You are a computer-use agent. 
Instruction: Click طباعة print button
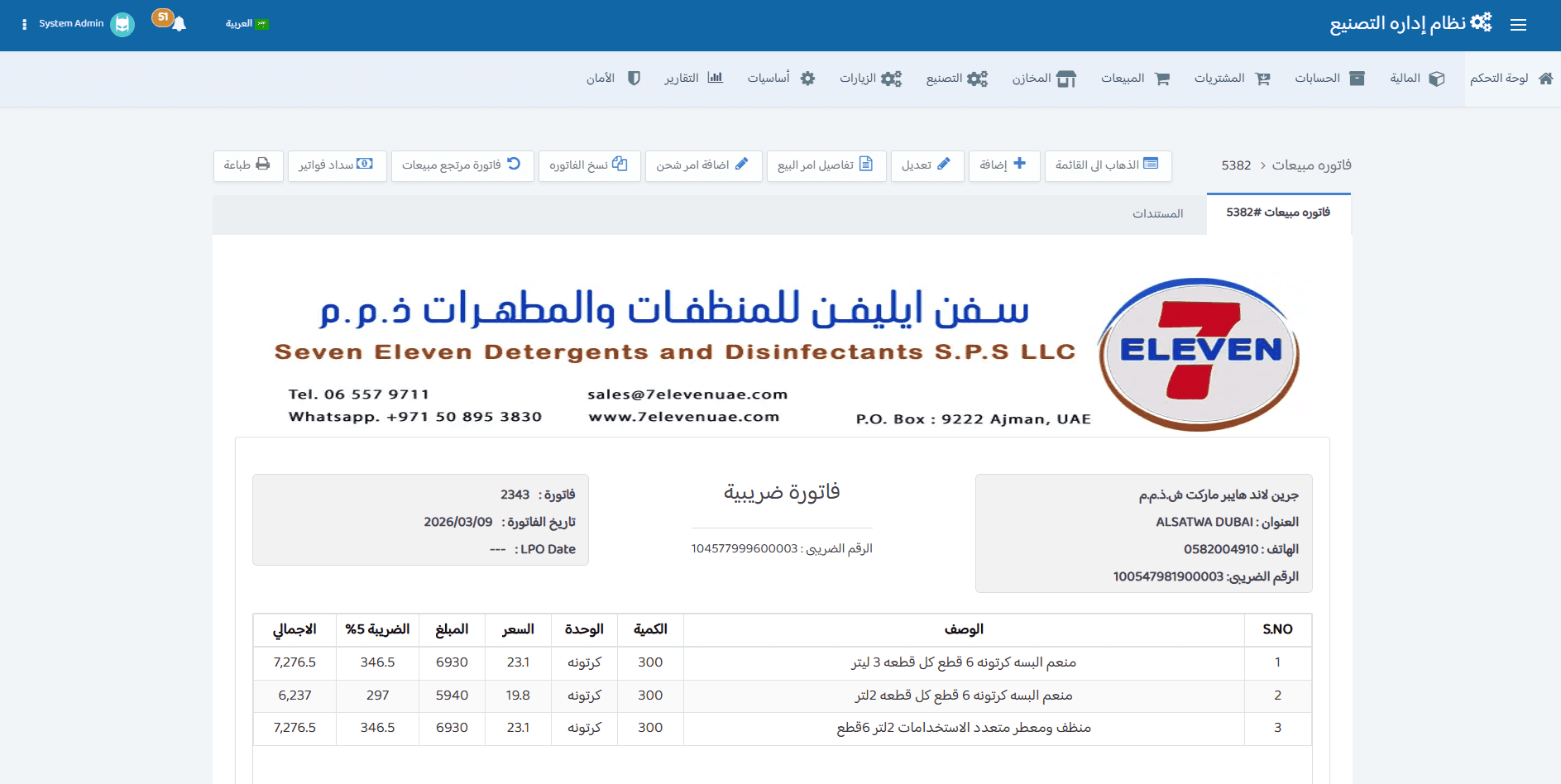(248, 165)
